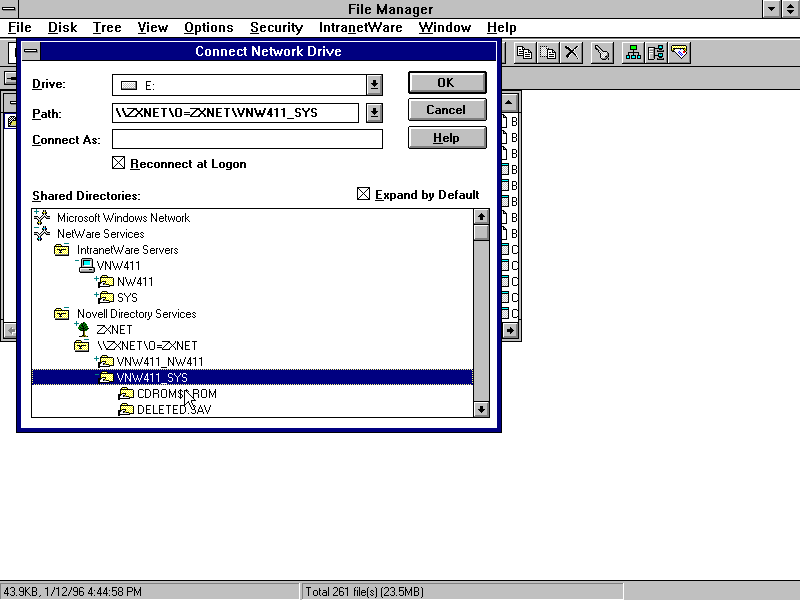Click the VNW411 server computer icon
Viewport: 800px width, 600px height.
click(x=87, y=265)
